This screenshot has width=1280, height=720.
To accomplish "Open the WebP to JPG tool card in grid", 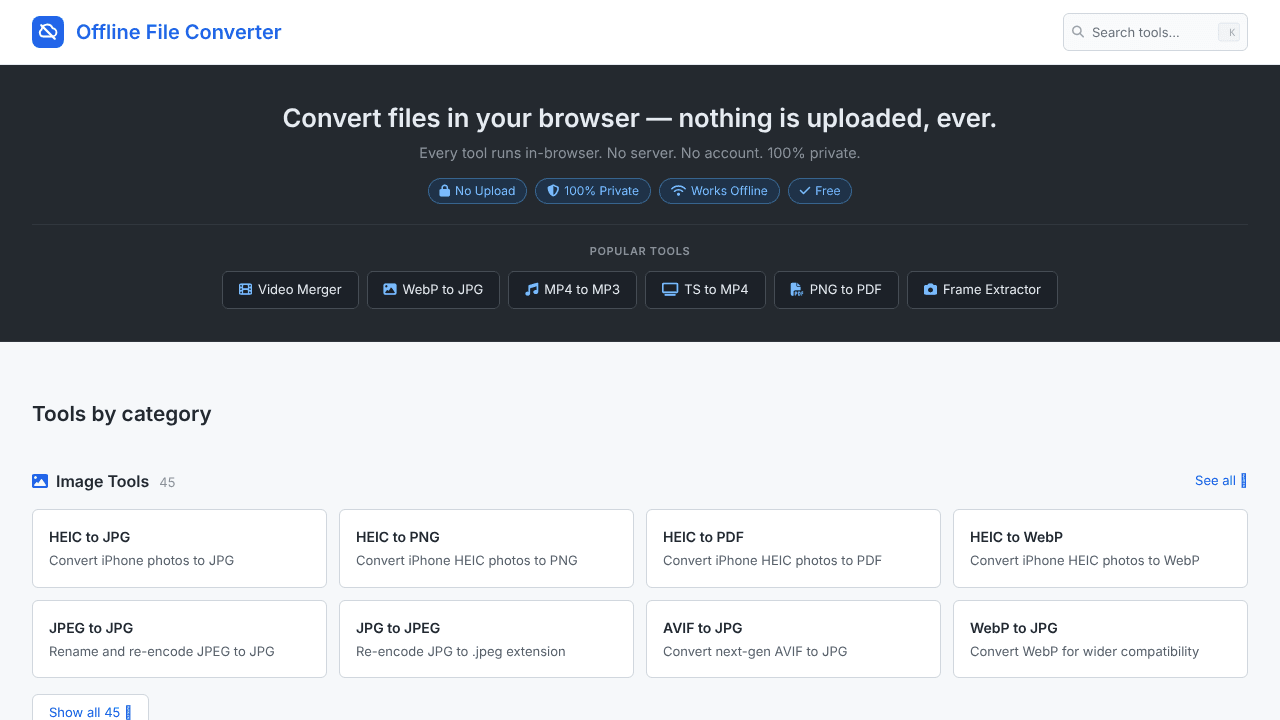I will [x=1100, y=639].
